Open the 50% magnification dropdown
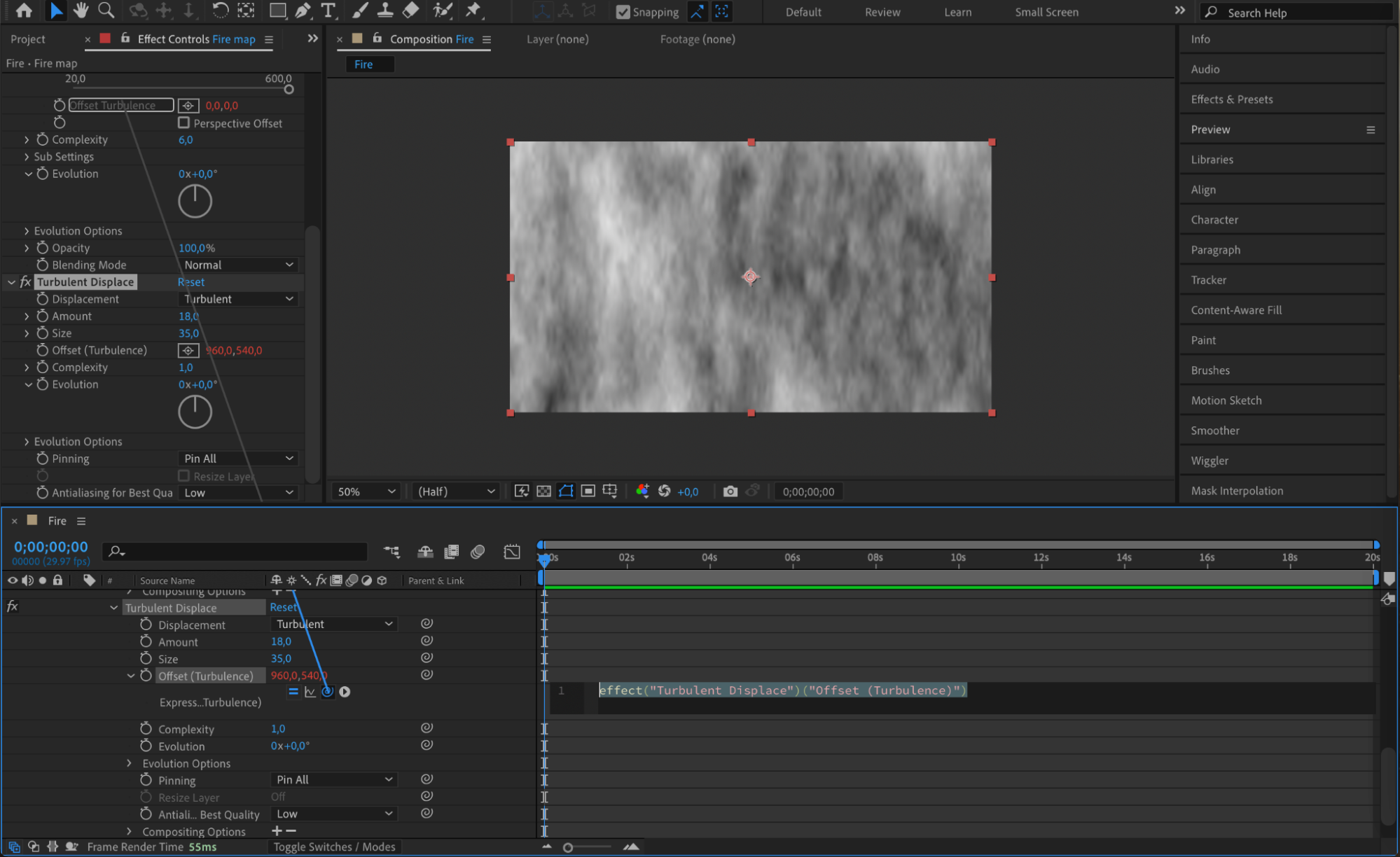 tap(366, 492)
